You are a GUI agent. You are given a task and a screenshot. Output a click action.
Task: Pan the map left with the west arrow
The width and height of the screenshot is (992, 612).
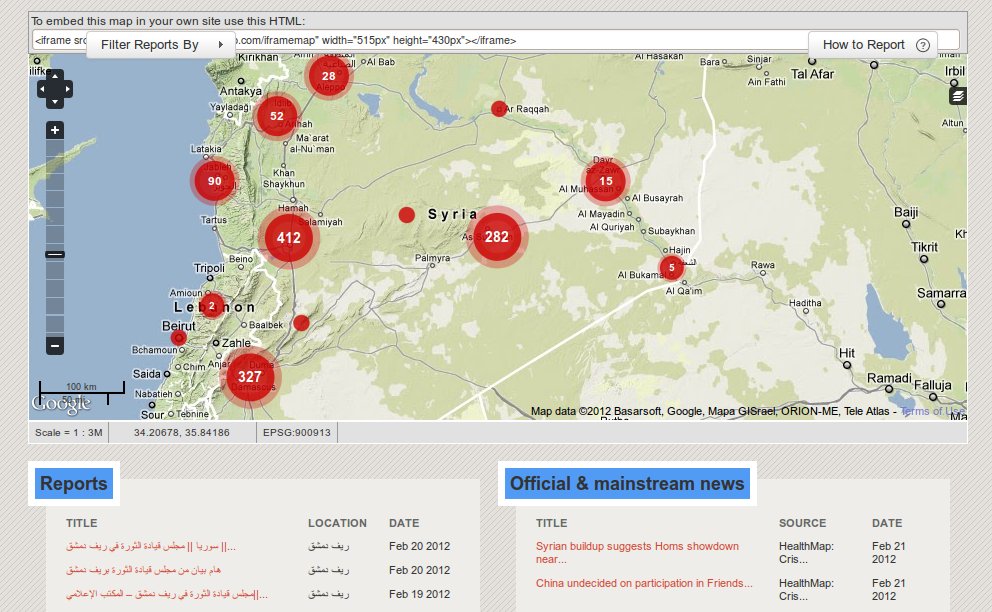pos(42,89)
